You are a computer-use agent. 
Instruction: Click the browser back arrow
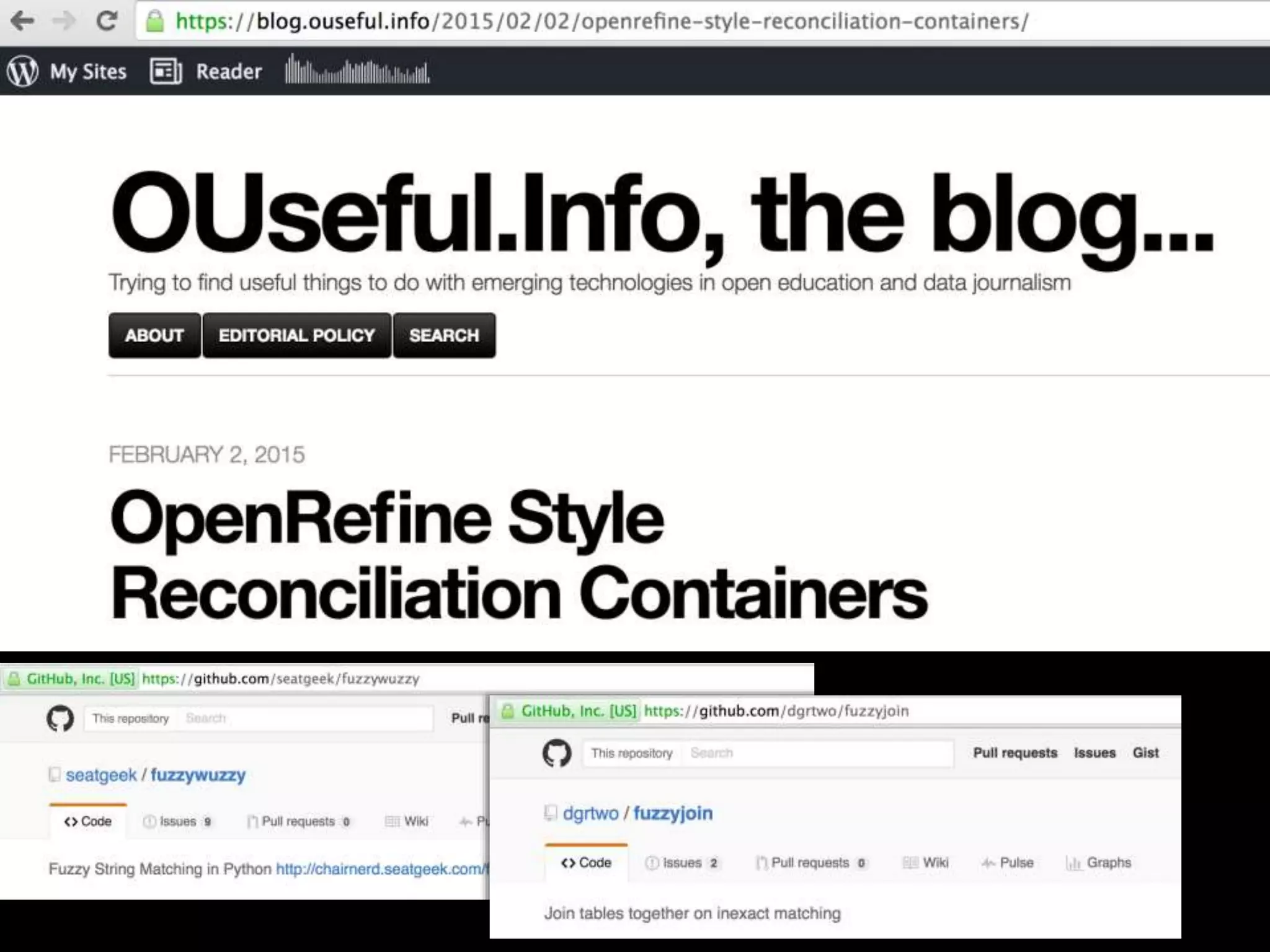click(x=23, y=21)
